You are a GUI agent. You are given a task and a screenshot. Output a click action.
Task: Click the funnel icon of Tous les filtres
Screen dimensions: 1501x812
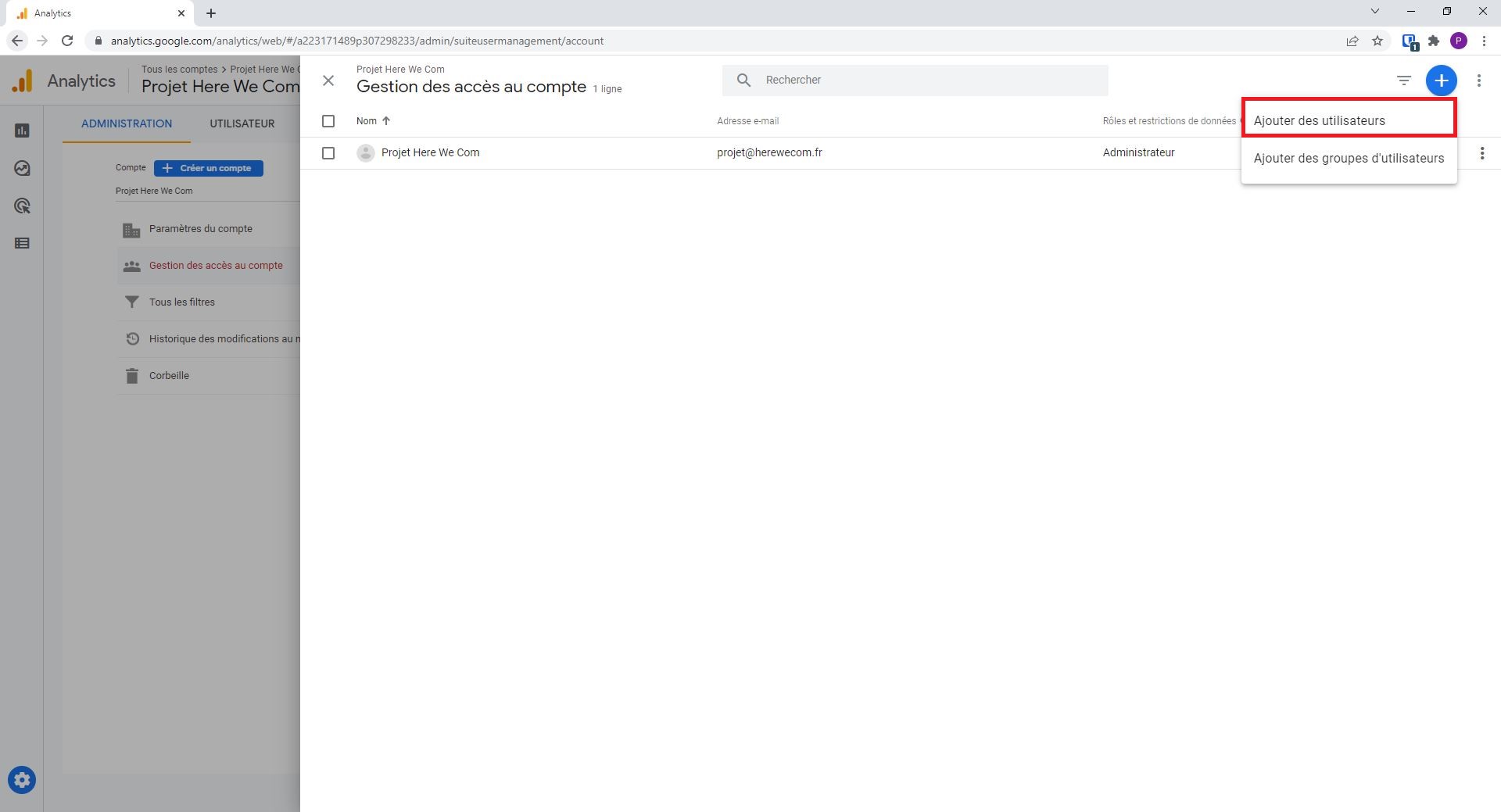click(x=131, y=302)
